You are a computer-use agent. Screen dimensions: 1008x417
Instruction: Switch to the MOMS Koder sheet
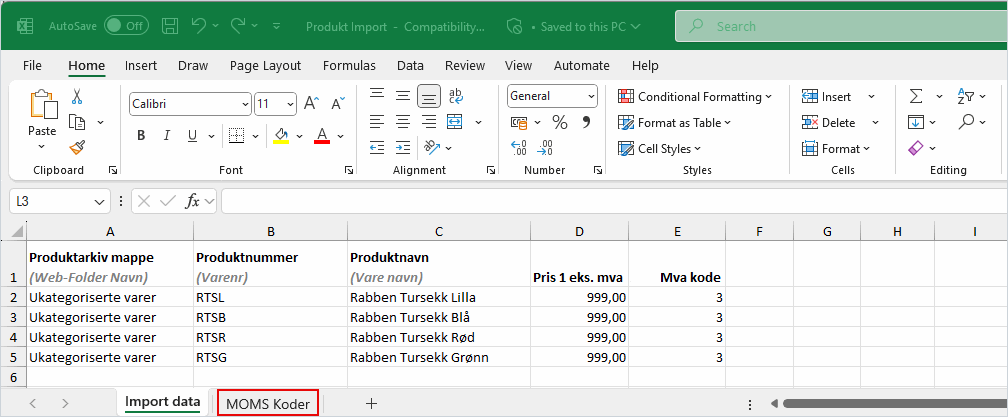(268, 403)
